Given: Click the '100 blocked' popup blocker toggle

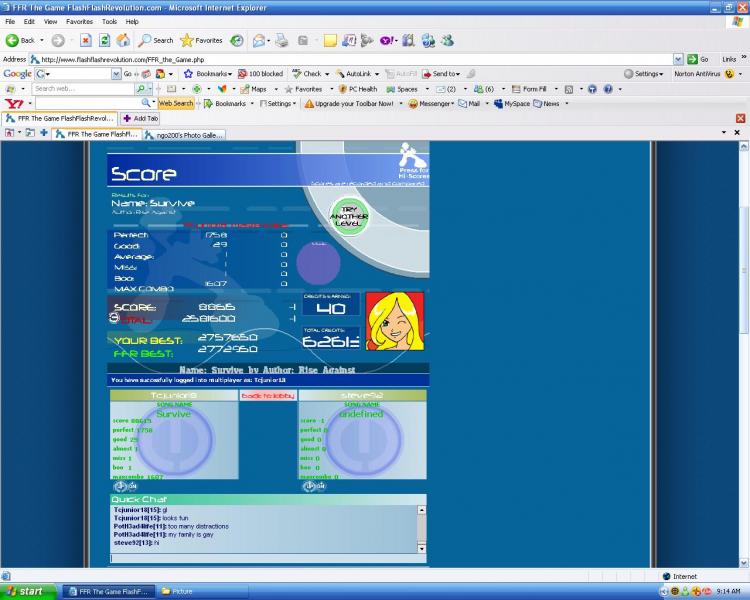Looking at the screenshot, I should click(260, 74).
